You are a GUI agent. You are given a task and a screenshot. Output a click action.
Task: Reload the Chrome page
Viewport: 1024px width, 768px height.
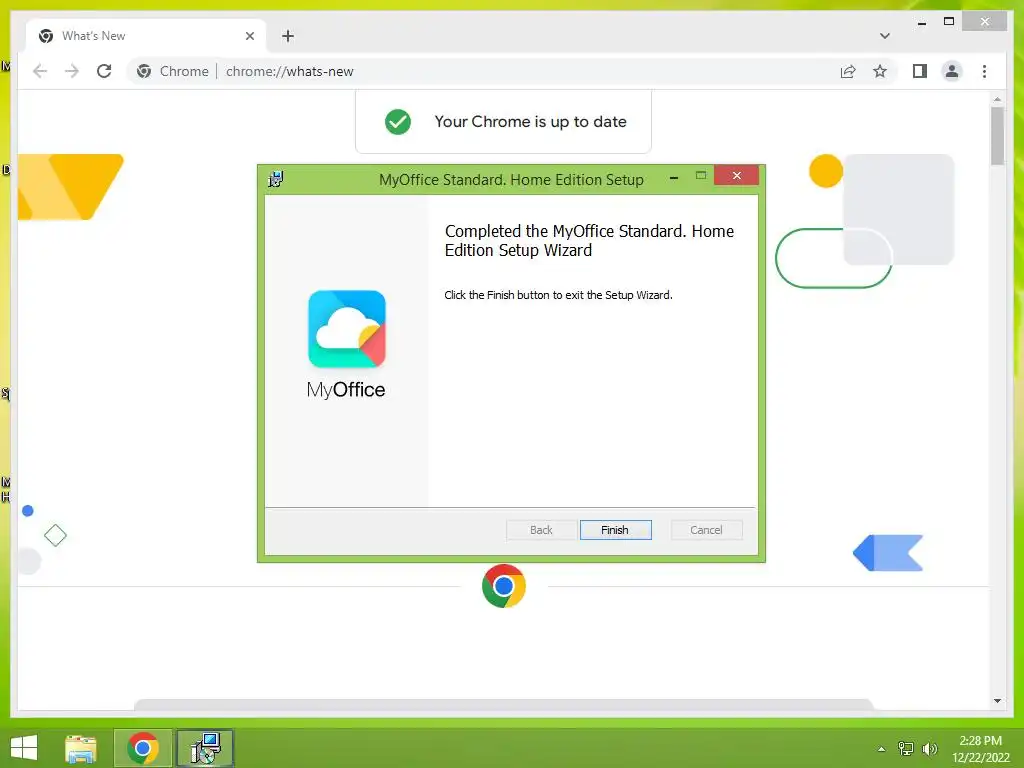pyautogui.click(x=104, y=71)
